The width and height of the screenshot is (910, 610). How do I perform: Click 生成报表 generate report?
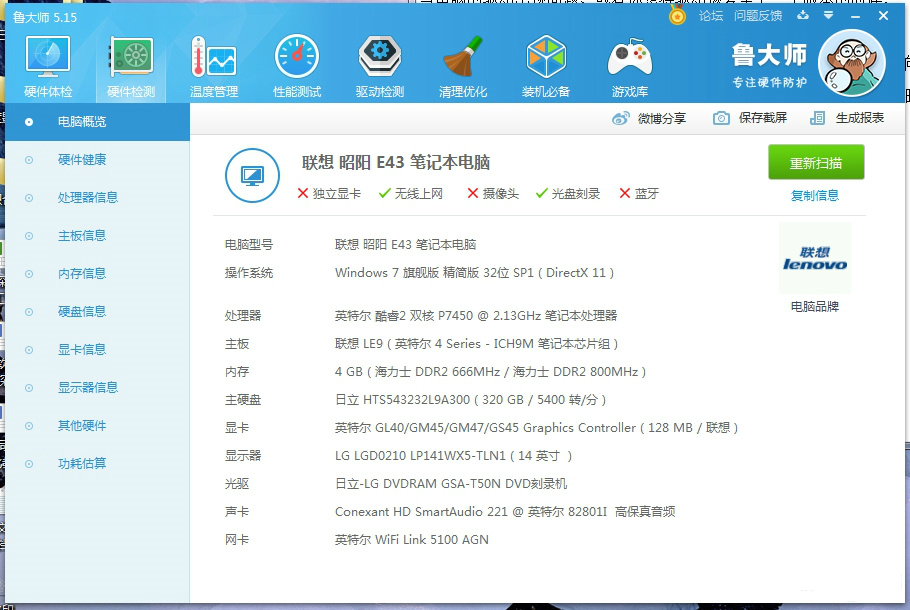860,118
